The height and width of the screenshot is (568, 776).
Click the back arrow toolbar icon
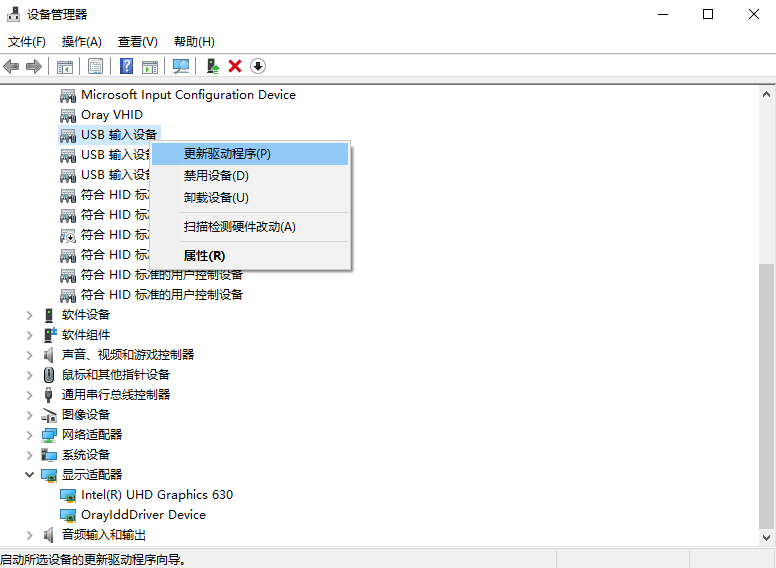click(x=11, y=66)
